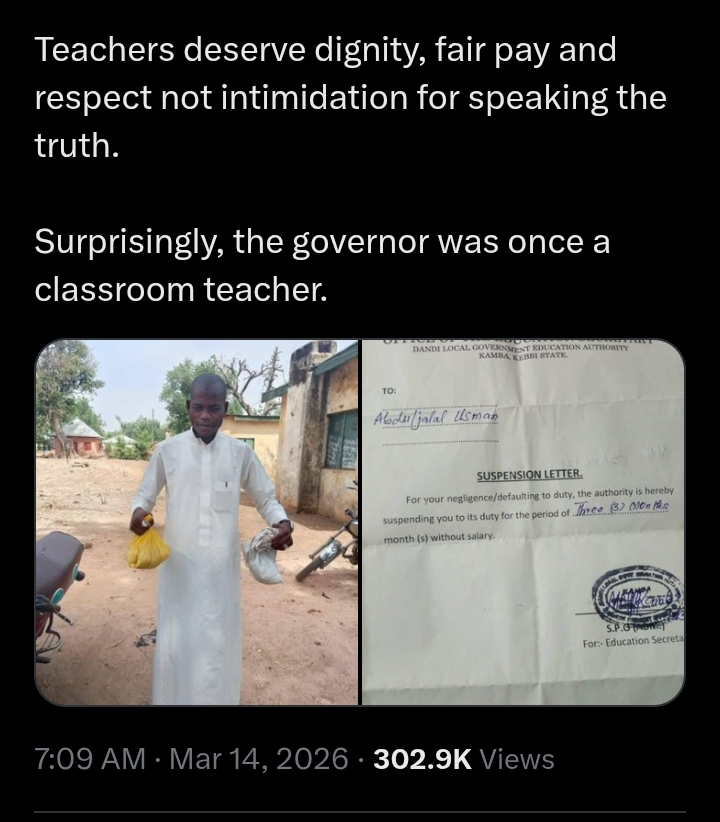Click the 7:09 AM timestamp
This screenshot has height=822, width=720.
[90, 759]
